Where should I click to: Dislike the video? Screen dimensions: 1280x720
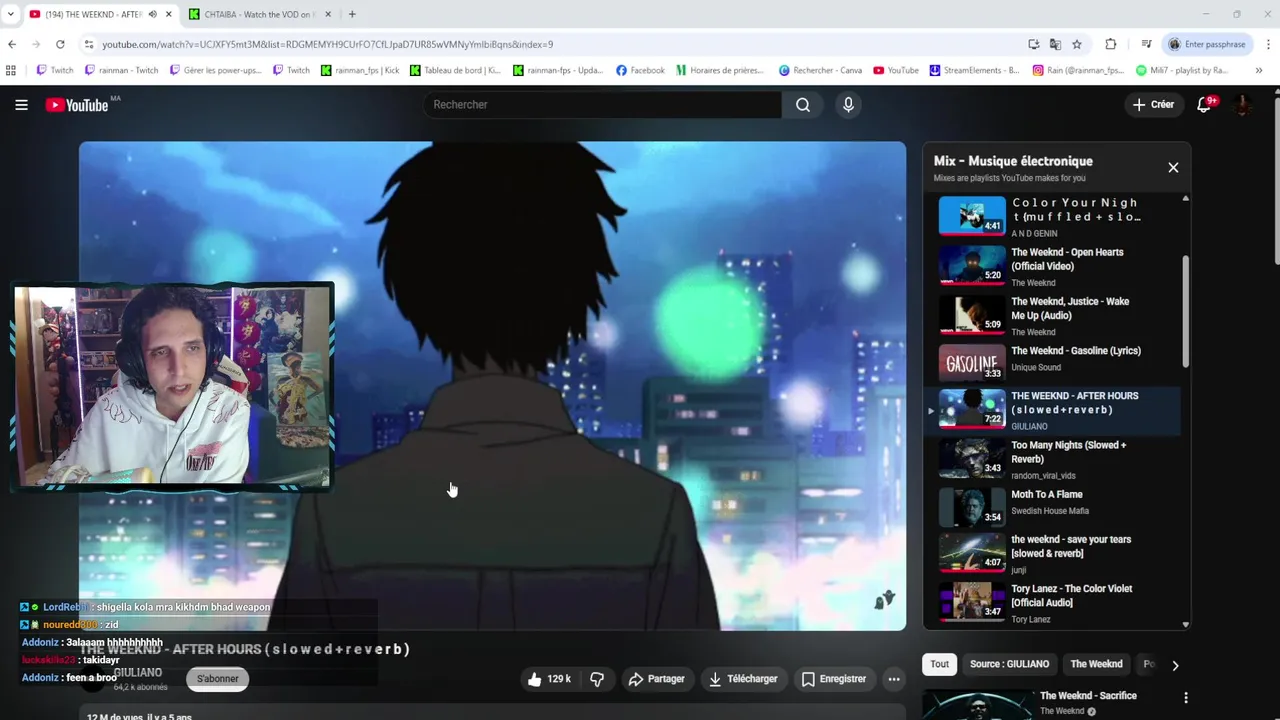597,679
